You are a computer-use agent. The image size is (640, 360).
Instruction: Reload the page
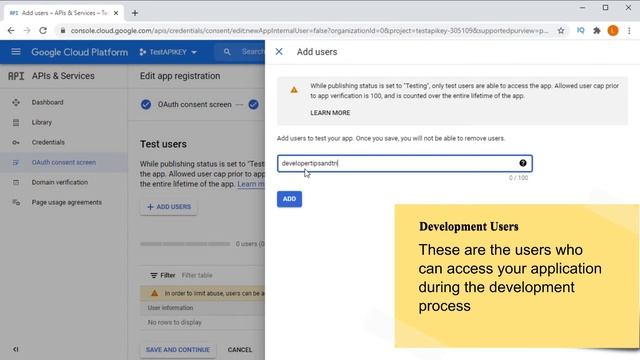[x=43, y=31]
